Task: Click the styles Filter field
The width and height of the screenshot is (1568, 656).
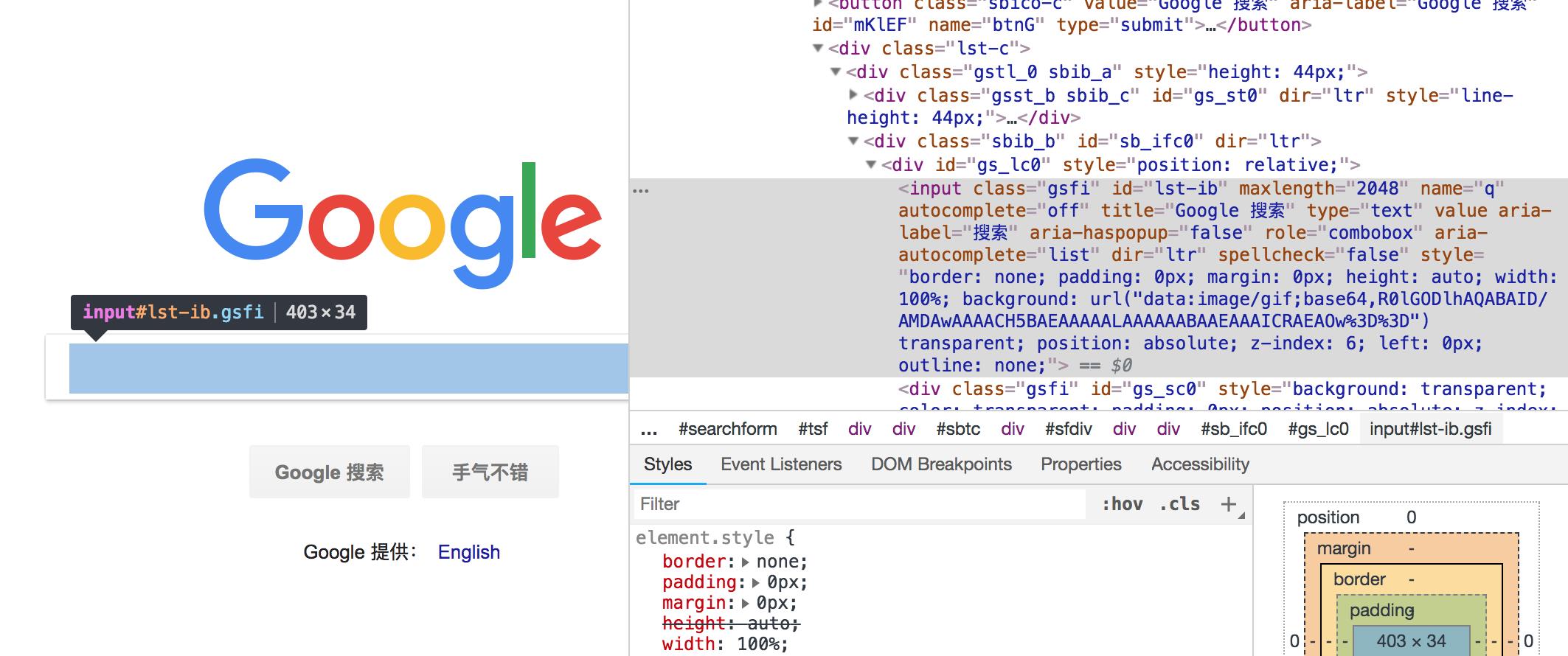Action: click(x=859, y=504)
